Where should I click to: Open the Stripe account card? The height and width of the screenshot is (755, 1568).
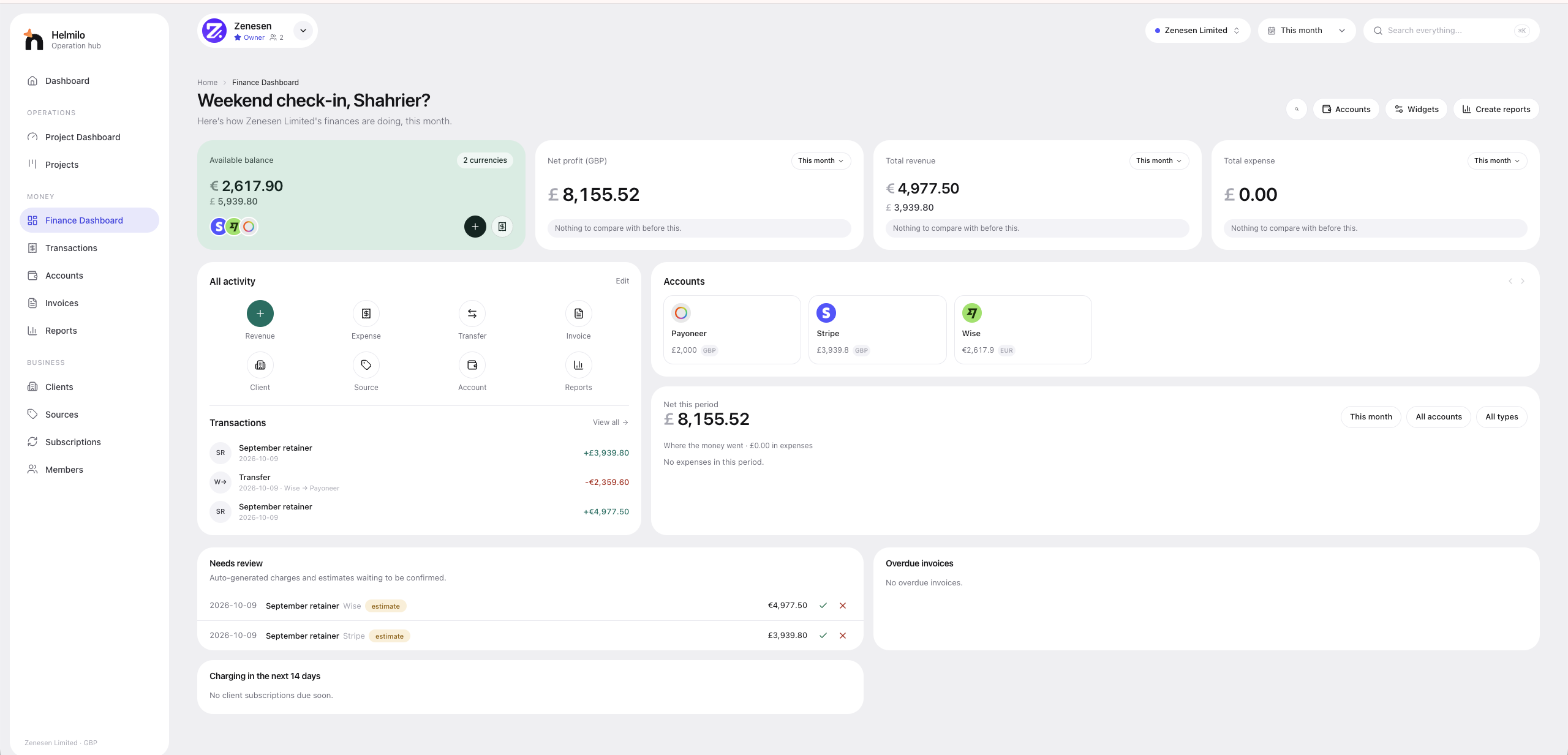(x=877, y=330)
